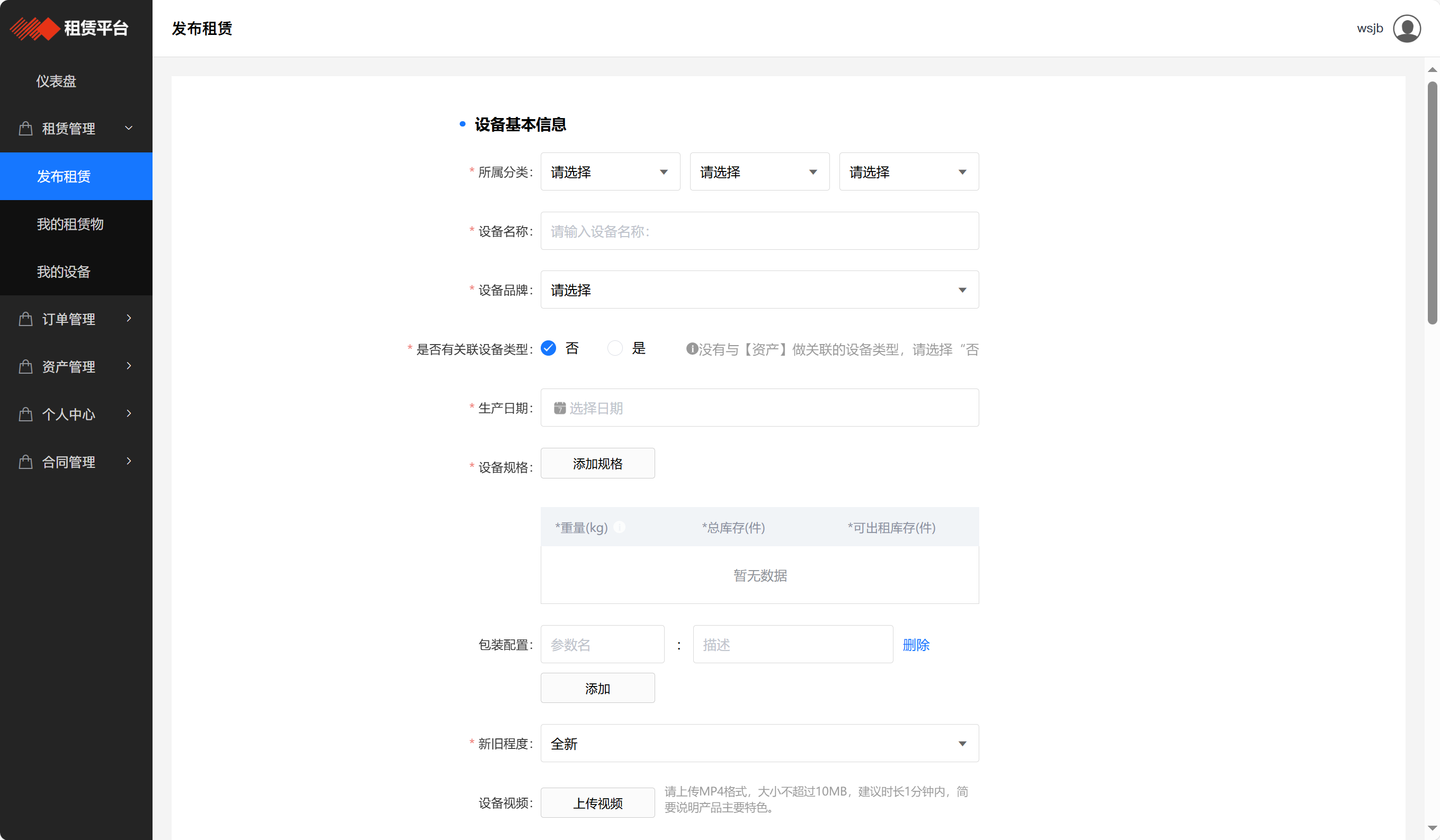Click the 暂无数据 text
The image size is (1440, 840).
760,575
